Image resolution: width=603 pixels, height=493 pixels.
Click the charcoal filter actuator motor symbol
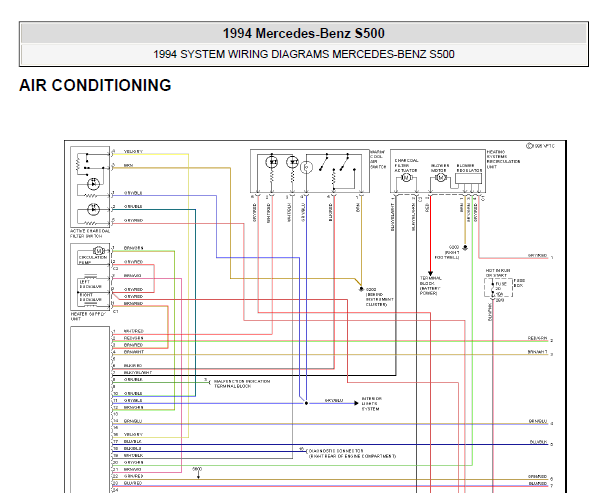(x=406, y=178)
